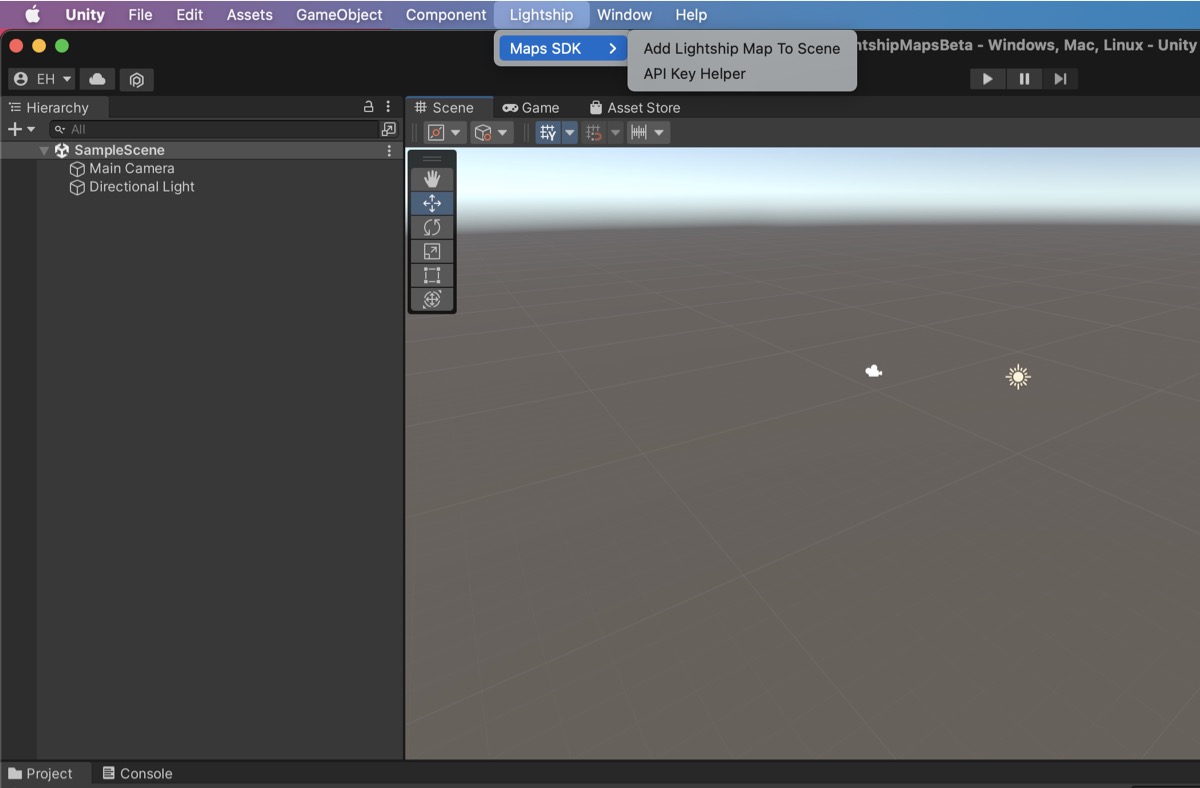Click the Directional Light sun gizmo
This screenshot has height=788, width=1200.
1018,377
